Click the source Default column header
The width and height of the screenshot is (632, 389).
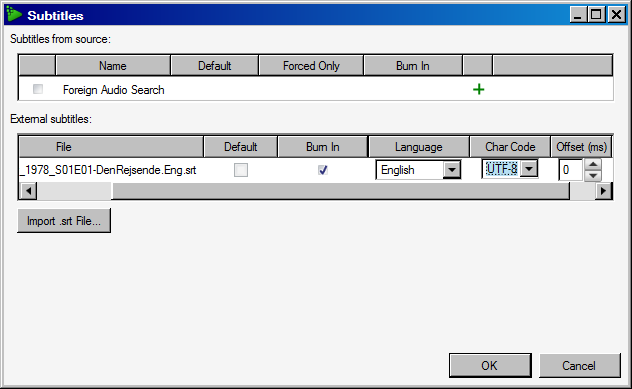click(x=214, y=66)
